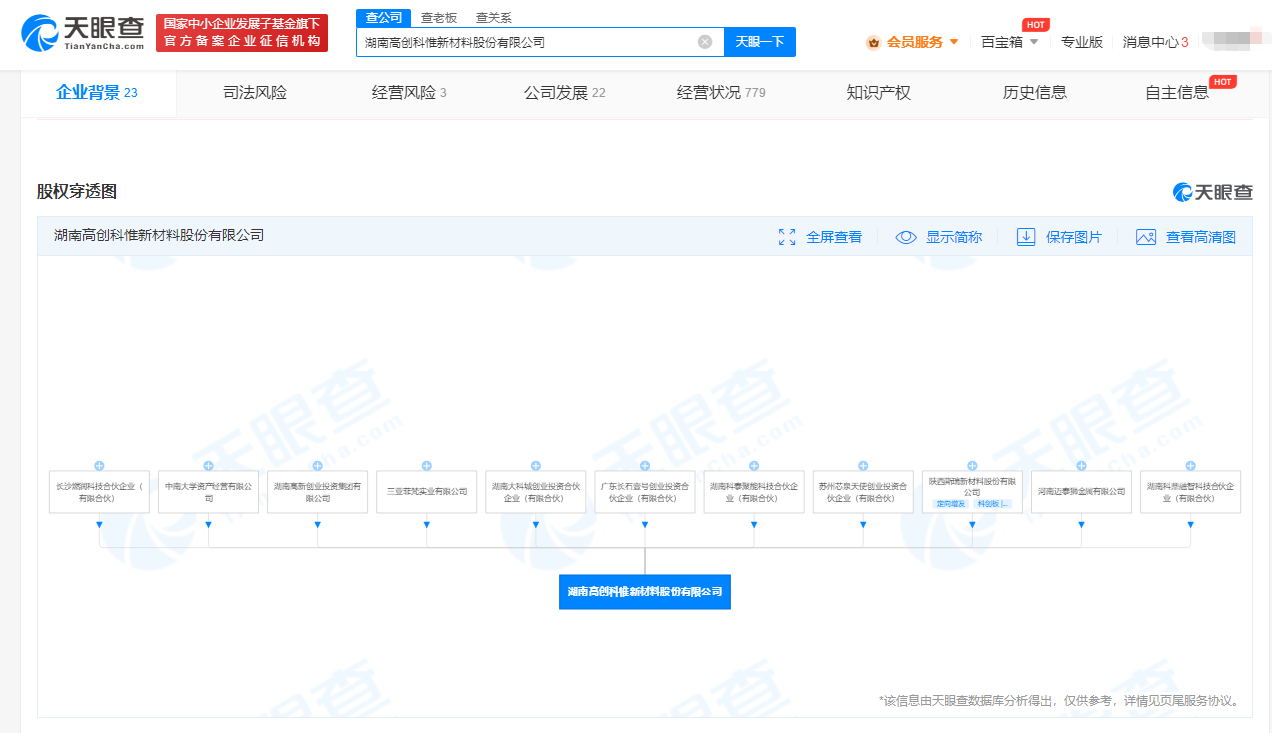The height and width of the screenshot is (733, 1272).
Task: Expand the plus above the 苏州 investment node
Action: [x=862, y=466]
